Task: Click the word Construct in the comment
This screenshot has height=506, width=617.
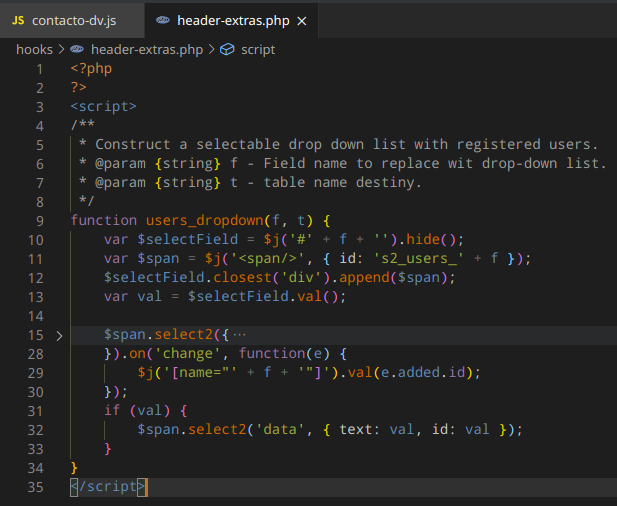Action: point(133,144)
